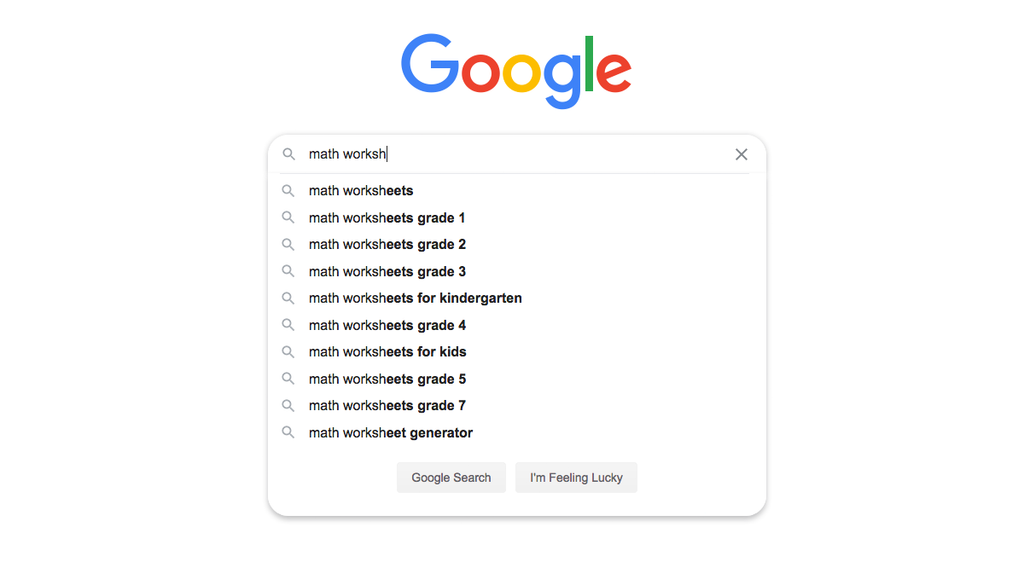Click the search icon beside 'math worksheets'
Viewport: 1024px width, 585px height.
click(x=289, y=190)
